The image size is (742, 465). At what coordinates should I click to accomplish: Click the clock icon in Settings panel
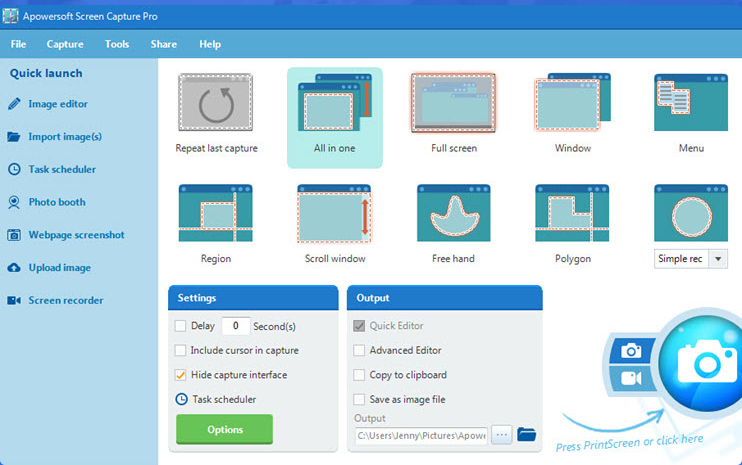coord(181,399)
